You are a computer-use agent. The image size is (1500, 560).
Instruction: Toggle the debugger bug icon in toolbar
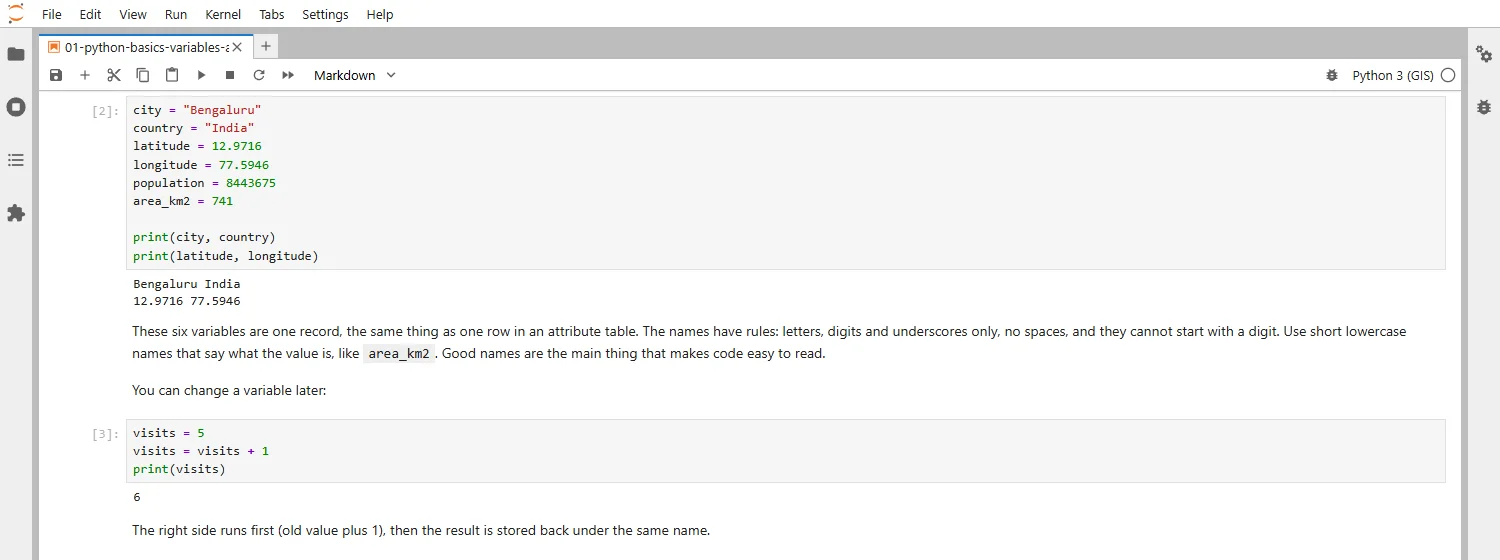coord(1331,75)
